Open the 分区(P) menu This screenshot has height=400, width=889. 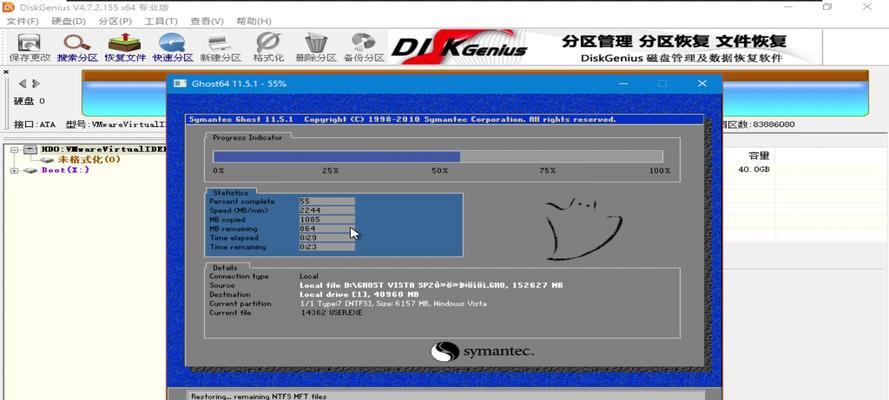pos(115,21)
